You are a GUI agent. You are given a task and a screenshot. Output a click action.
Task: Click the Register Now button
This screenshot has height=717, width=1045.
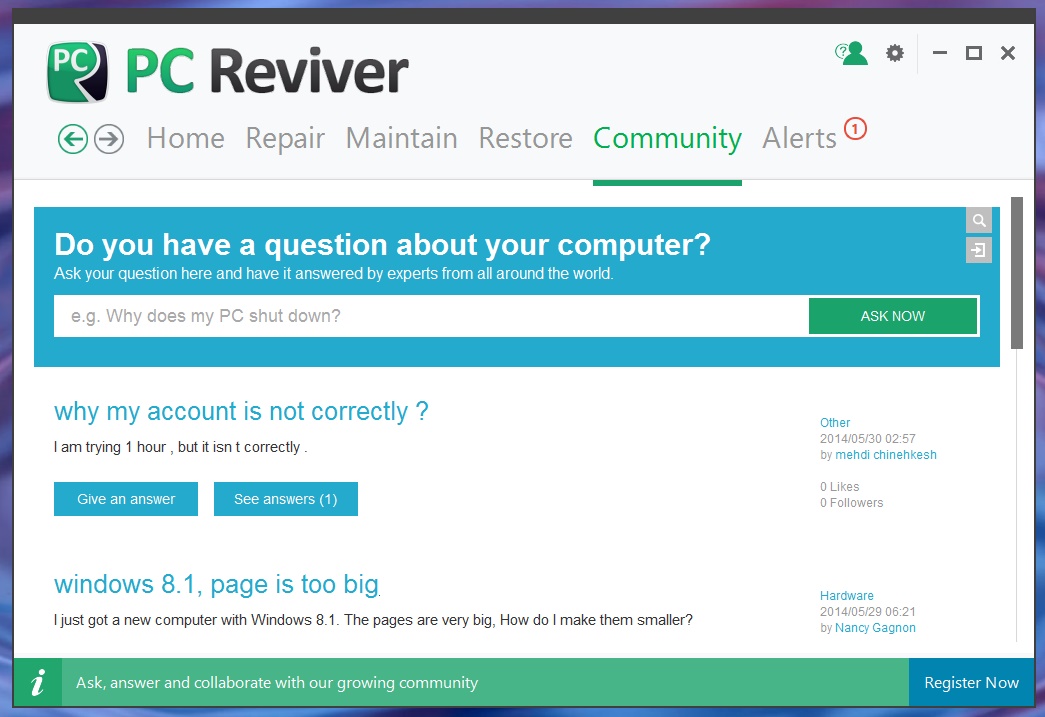tap(971, 682)
